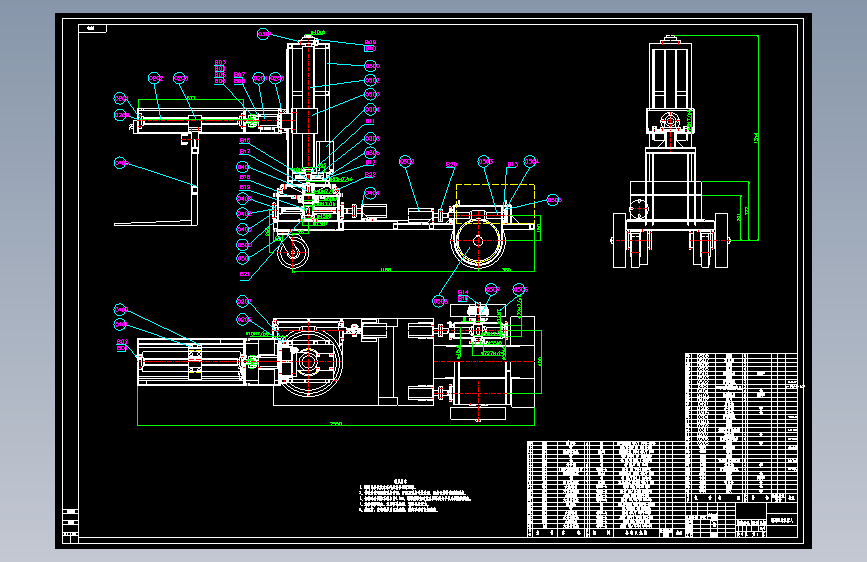
Task: Click the B10 callout label
Action: [x=370, y=49]
